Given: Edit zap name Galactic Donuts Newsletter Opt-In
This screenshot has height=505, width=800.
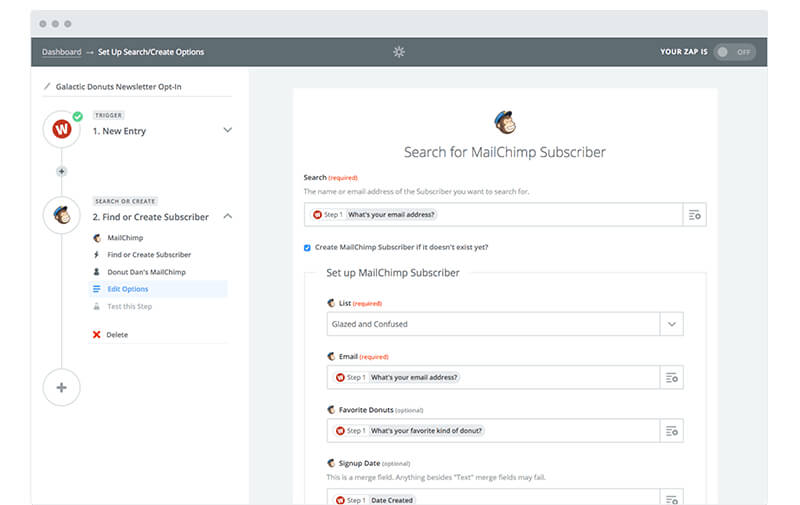Looking at the screenshot, I should pyautogui.click(x=118, y=87).
